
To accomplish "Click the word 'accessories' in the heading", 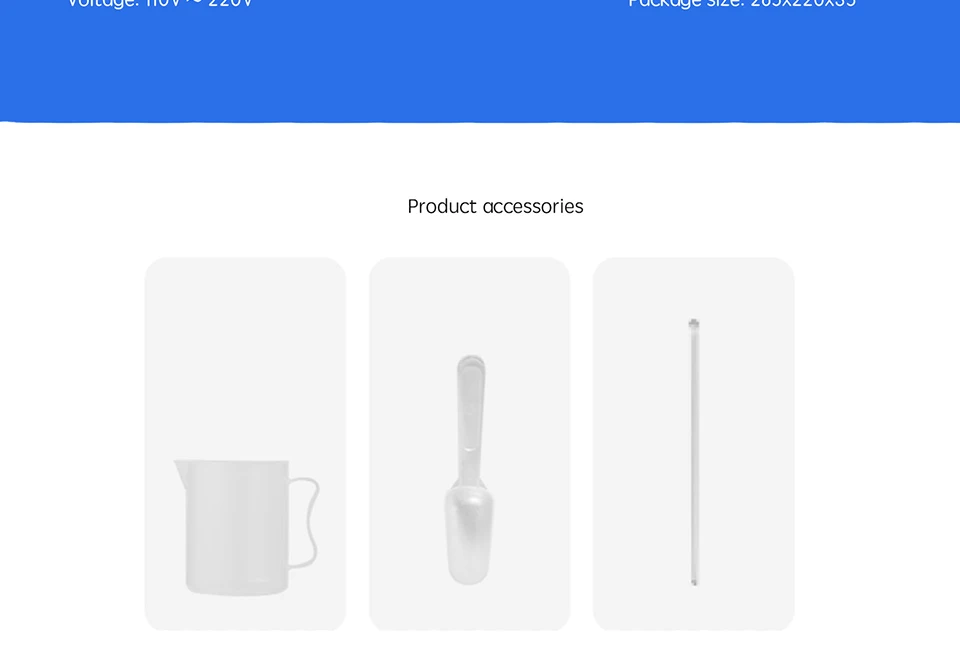I will [533, 206].
